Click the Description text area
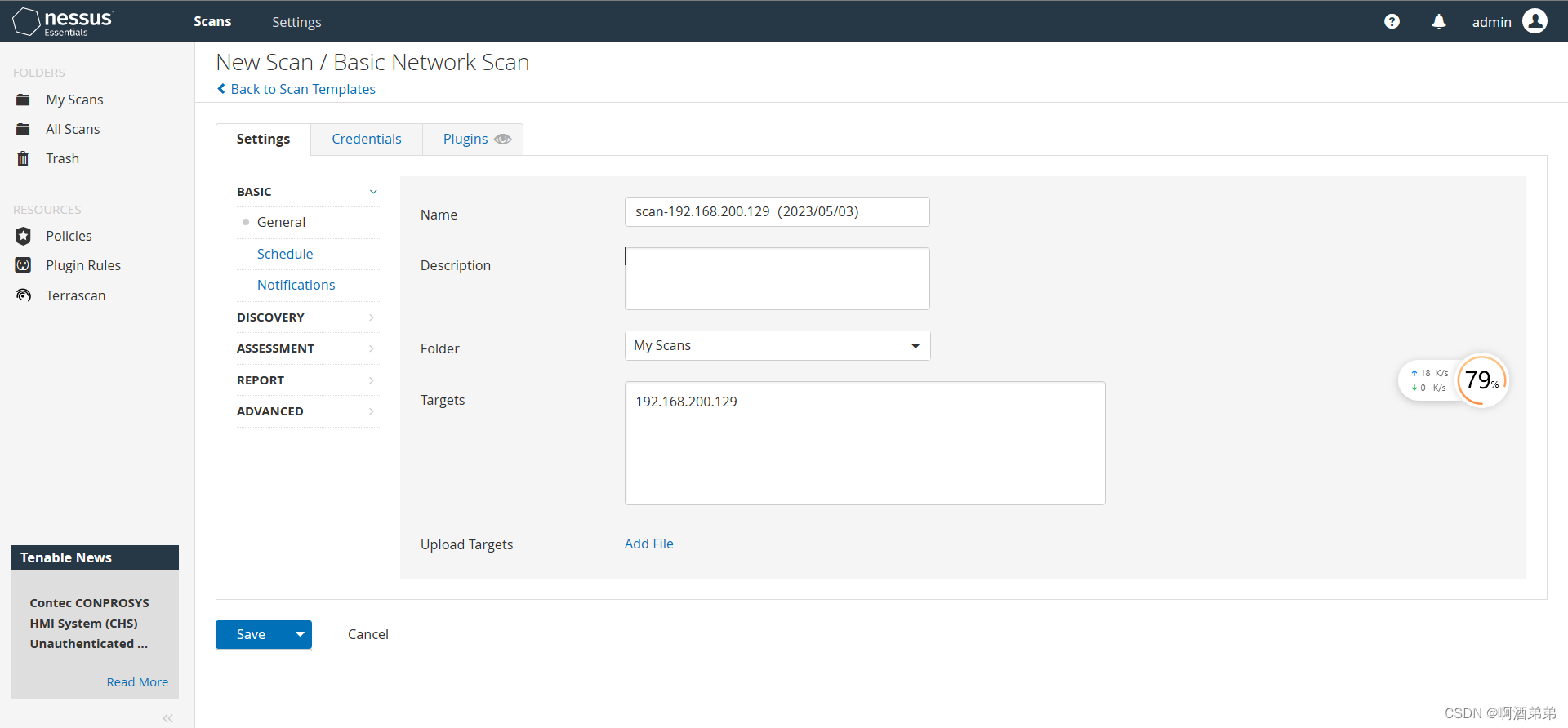Screen dimensions: 1568x728 click(x=777, y=278)
